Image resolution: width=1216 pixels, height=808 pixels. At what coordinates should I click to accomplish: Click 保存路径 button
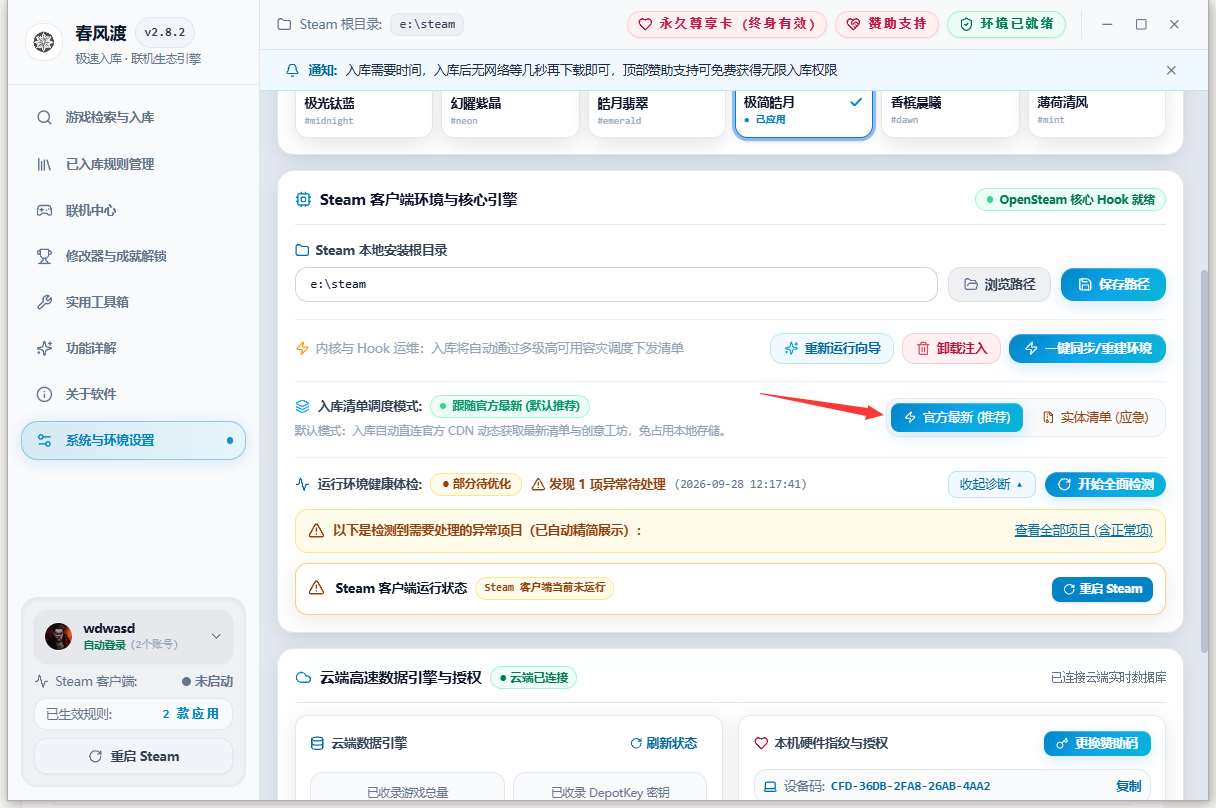1113,284
